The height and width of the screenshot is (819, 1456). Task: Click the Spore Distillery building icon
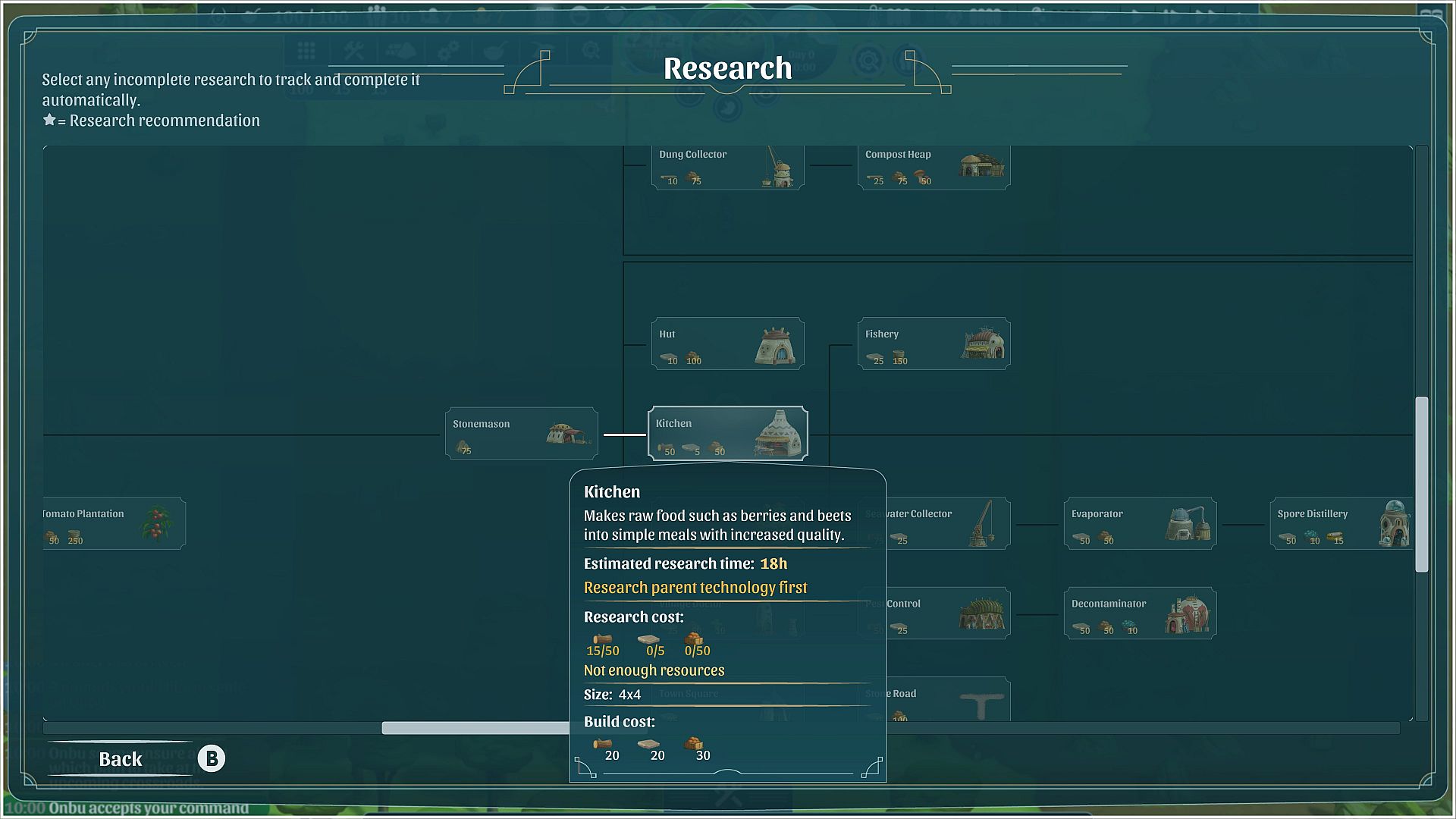point(1394,523)
